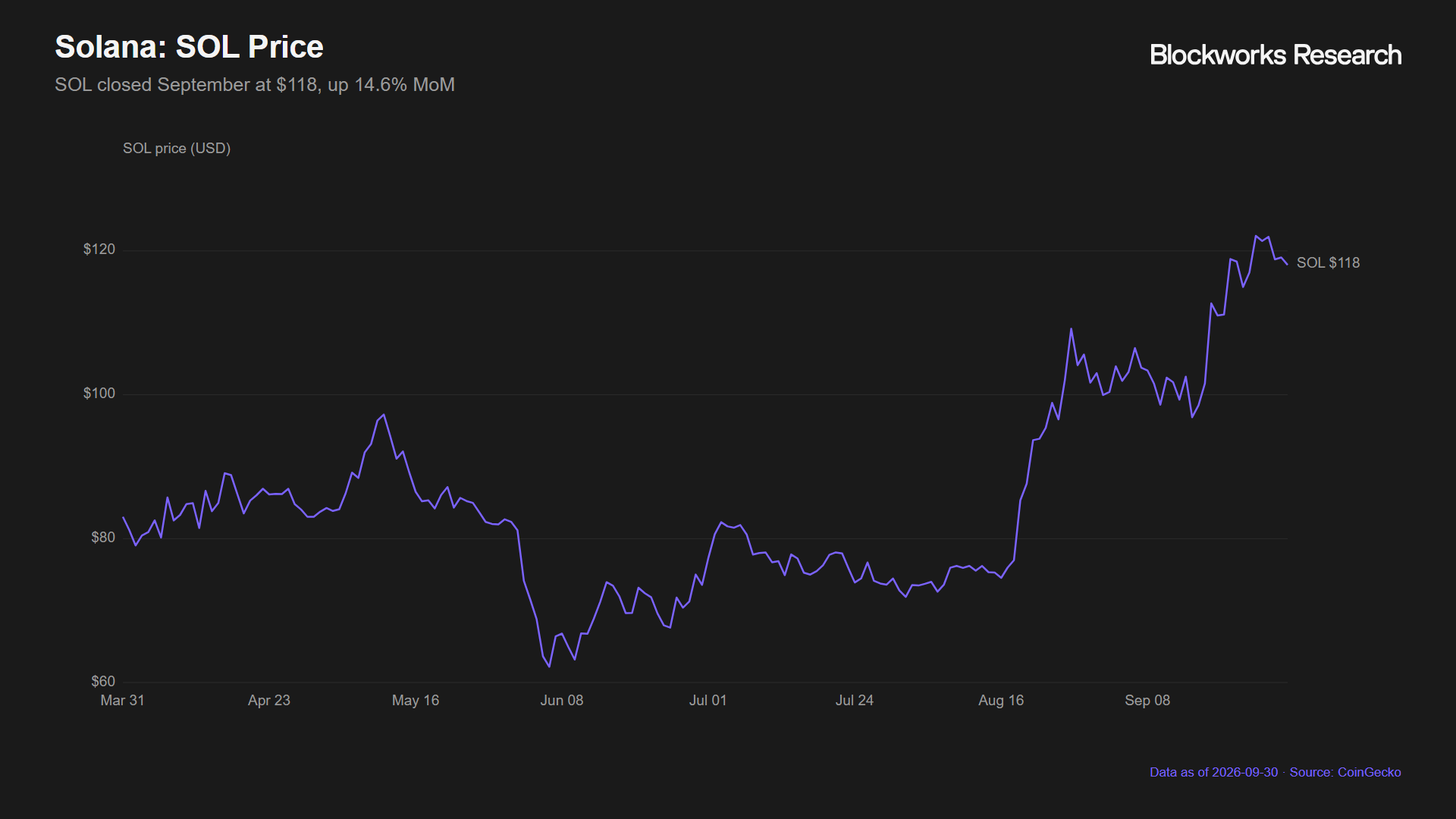Click the $120 y-axis tick label

(99, 249)
